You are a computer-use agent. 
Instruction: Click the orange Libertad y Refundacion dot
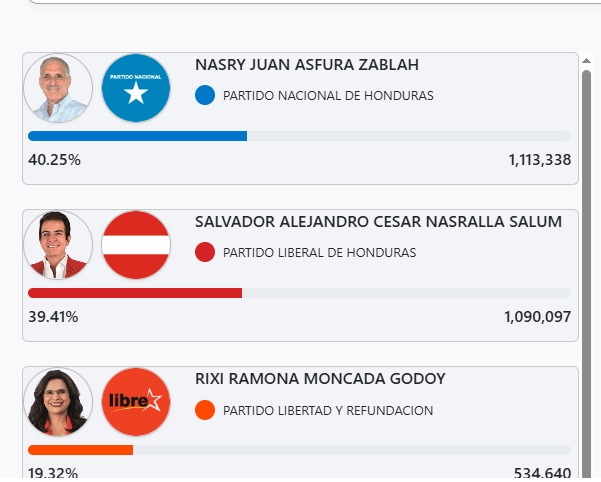[x=205, y=410]
